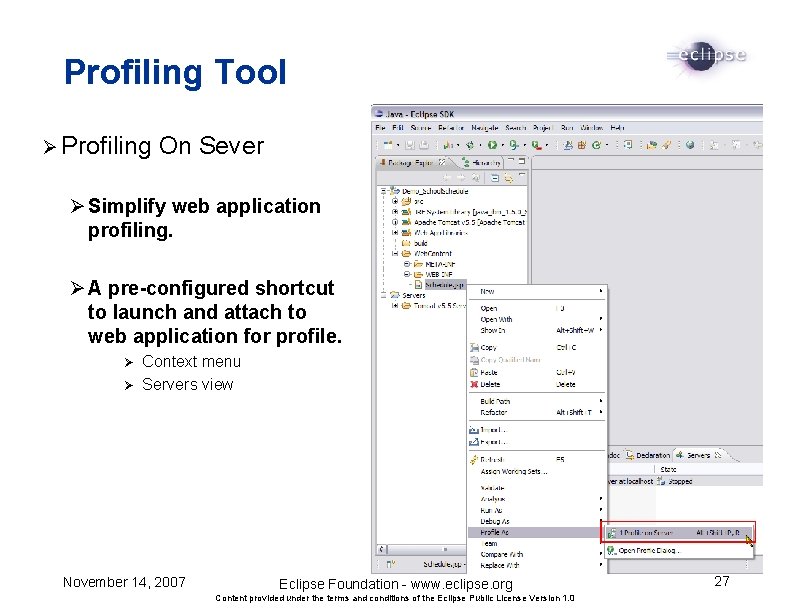This screenshot has width=792, height=612.
Task: Select Profile on Server submenu item
Action: 678,533
